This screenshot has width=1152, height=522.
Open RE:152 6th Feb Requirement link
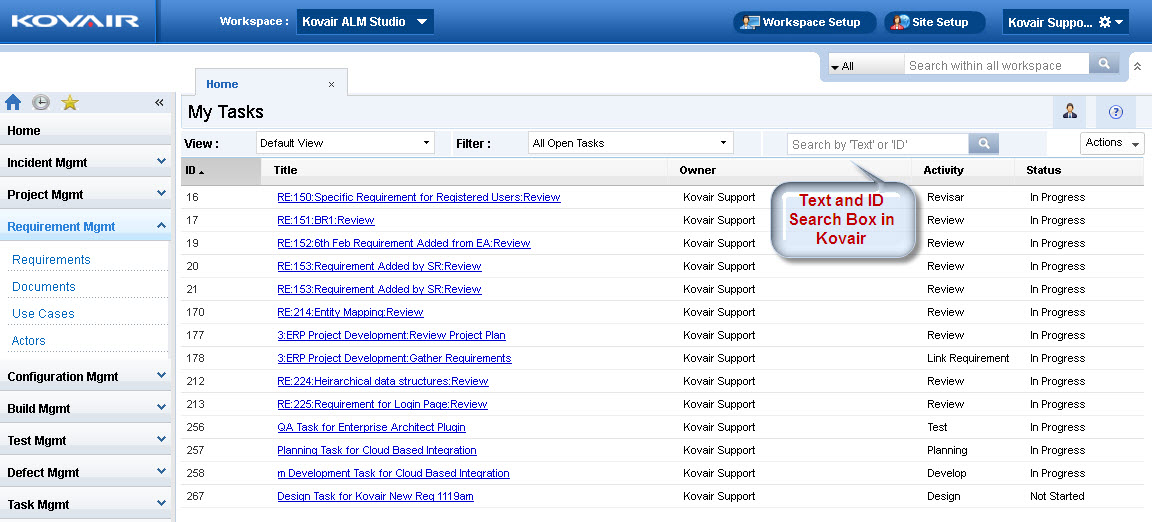click(403, 243)
